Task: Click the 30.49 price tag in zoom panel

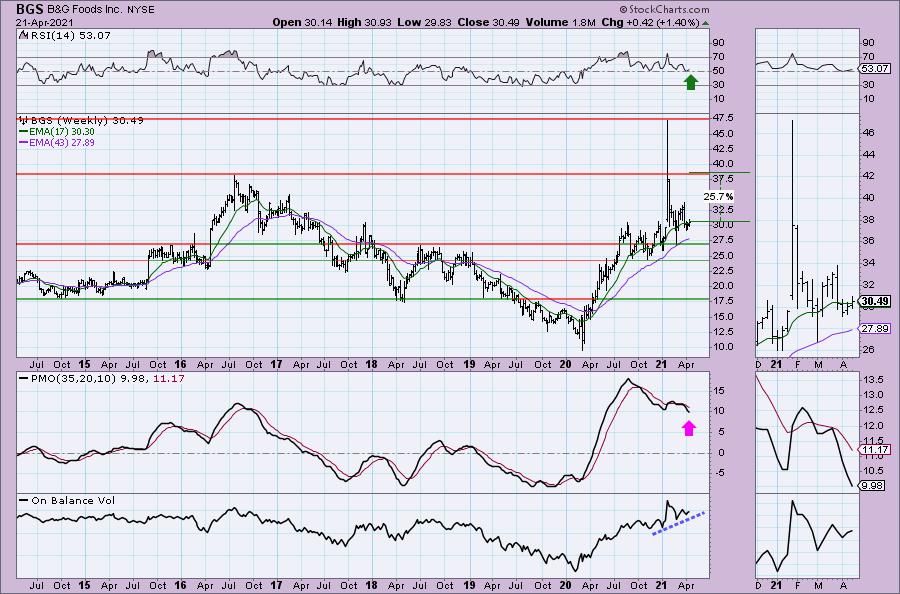Action: [x=874, y=301]
